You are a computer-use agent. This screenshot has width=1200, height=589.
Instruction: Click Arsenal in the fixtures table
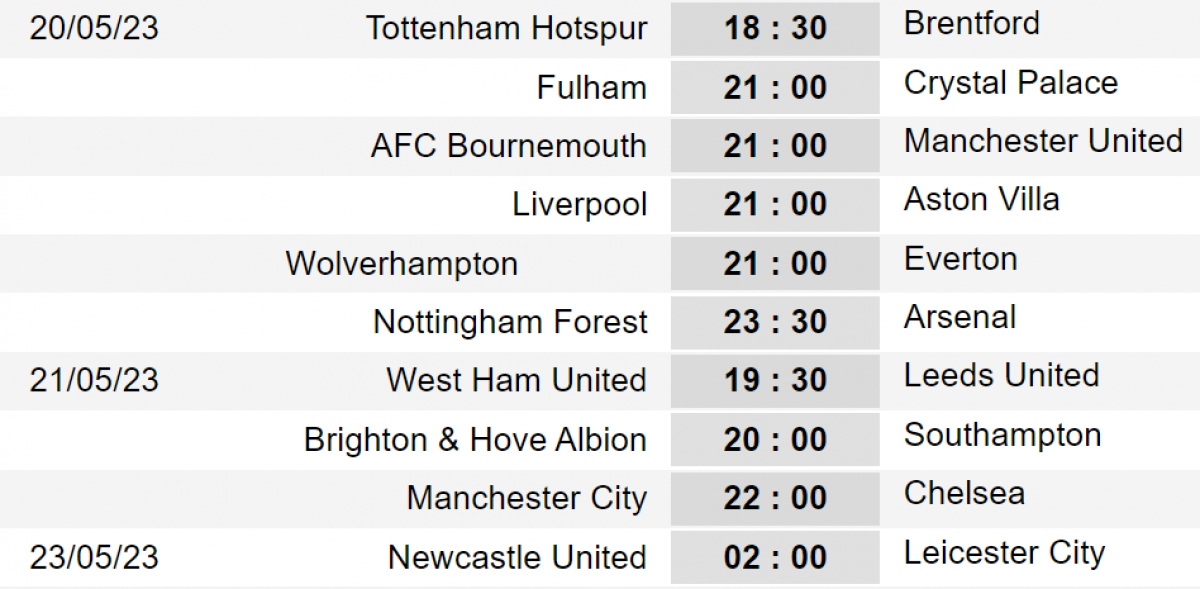coord(959,317)
